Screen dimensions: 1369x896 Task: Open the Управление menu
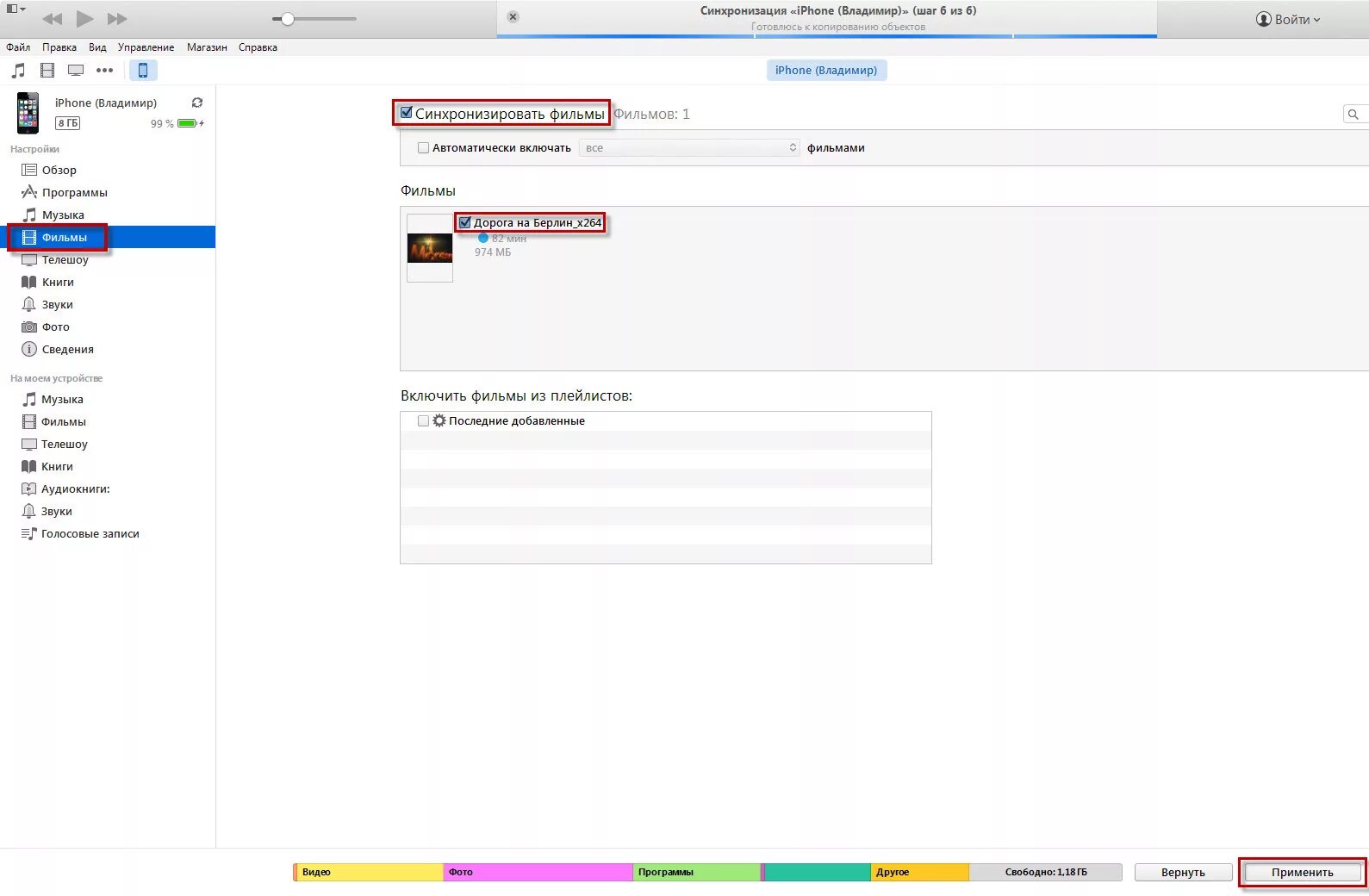146,47
